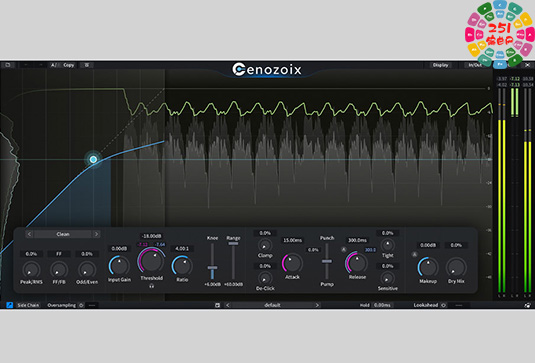Click the De-Click knob
Screen dimensions: 535x363
pyautogui.click(x=265, y=278)
